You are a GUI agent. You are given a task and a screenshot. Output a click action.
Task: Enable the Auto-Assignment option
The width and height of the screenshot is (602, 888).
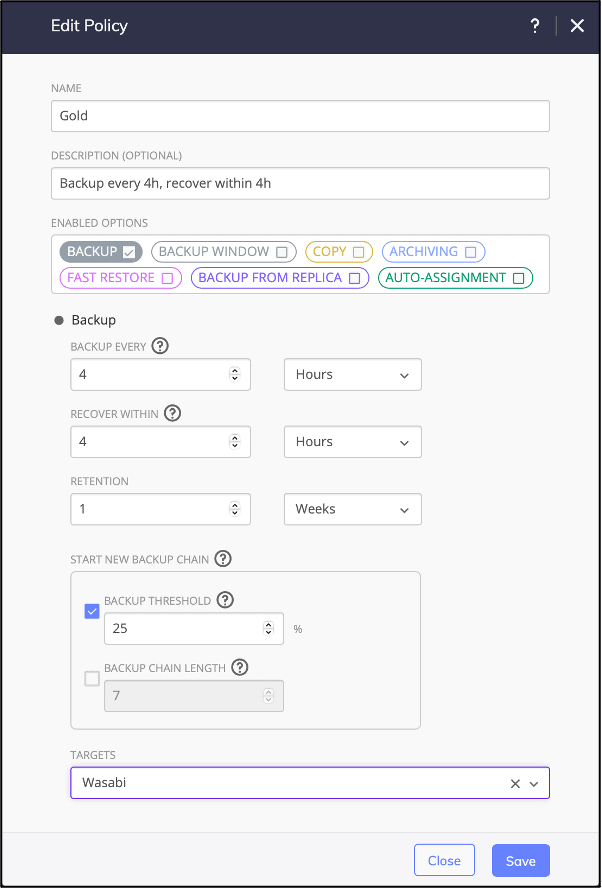point(455,278)
